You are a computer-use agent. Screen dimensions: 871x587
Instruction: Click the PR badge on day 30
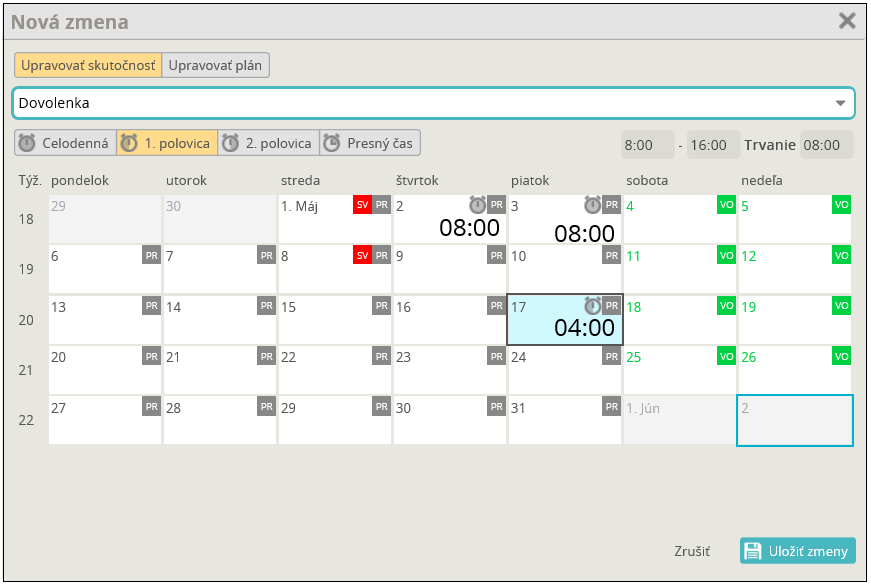click(x=497, y=407)
